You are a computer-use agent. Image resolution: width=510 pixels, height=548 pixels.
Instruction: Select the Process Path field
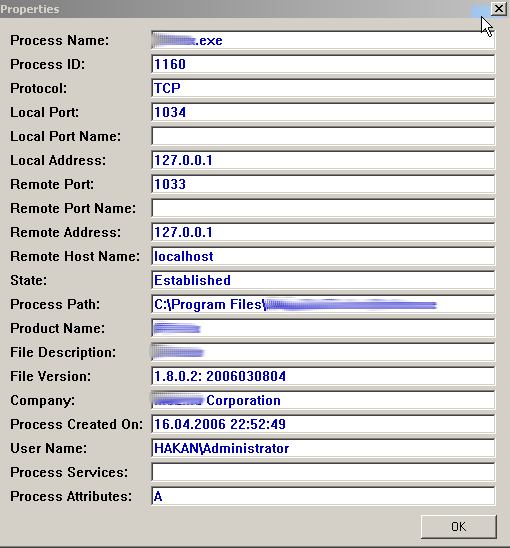pos(323,304)
